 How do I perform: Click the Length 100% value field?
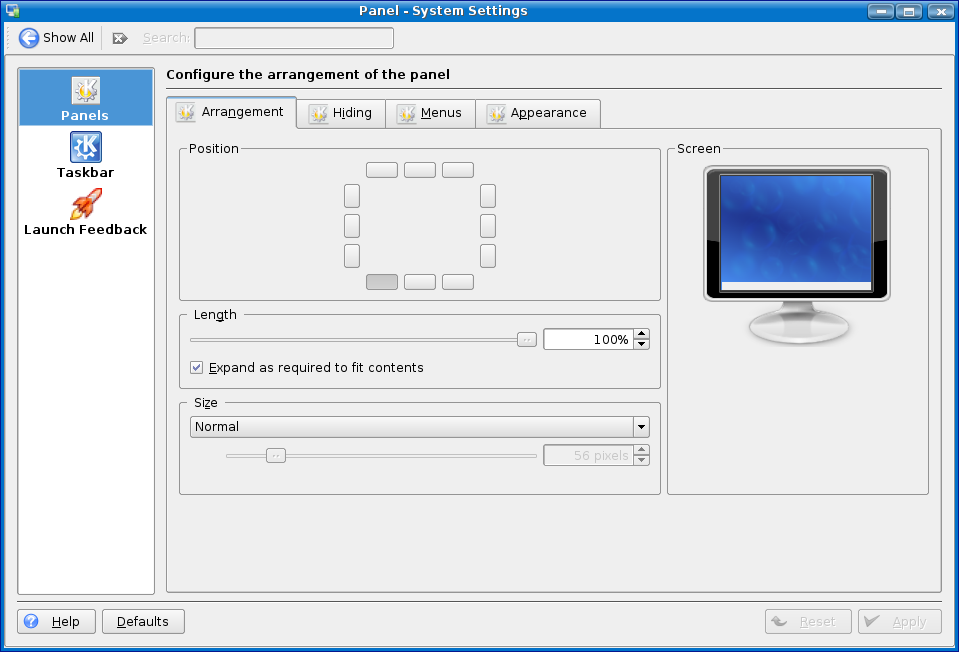(588, 339)
